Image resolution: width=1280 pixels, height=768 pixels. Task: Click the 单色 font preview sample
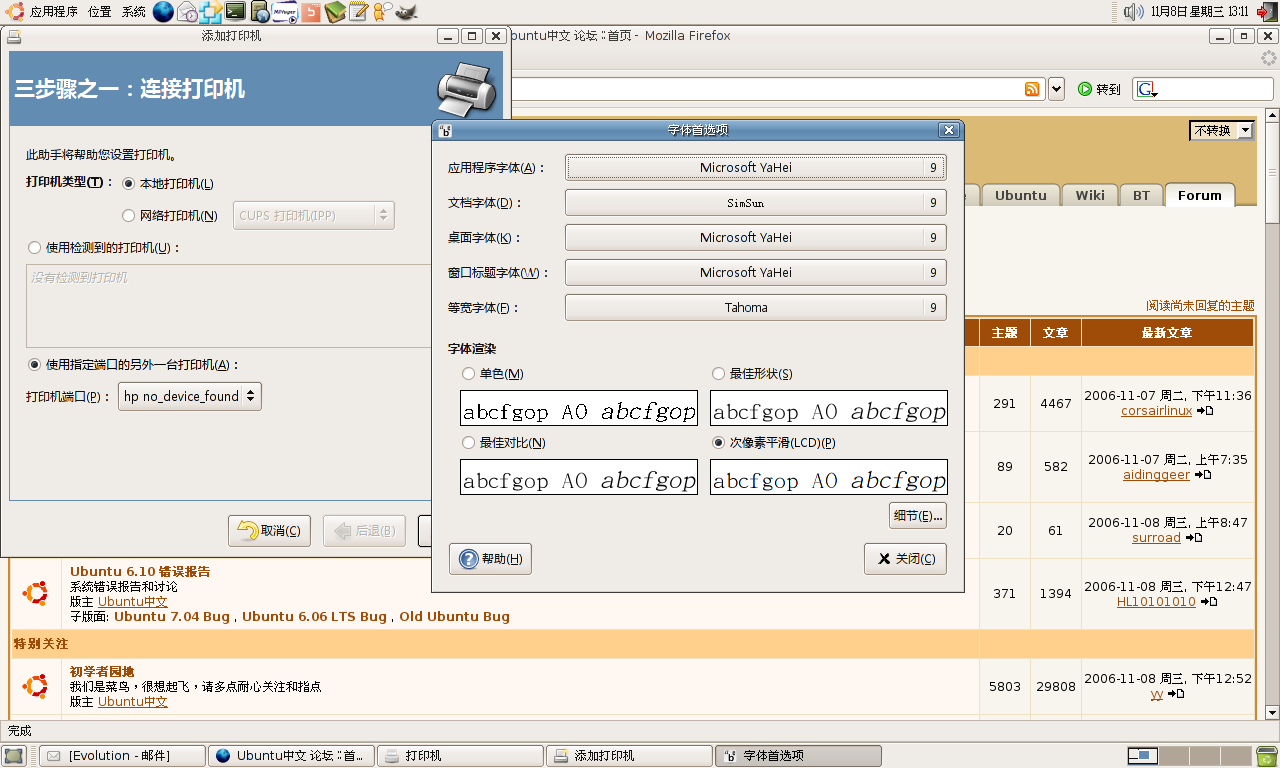point(579,408)
